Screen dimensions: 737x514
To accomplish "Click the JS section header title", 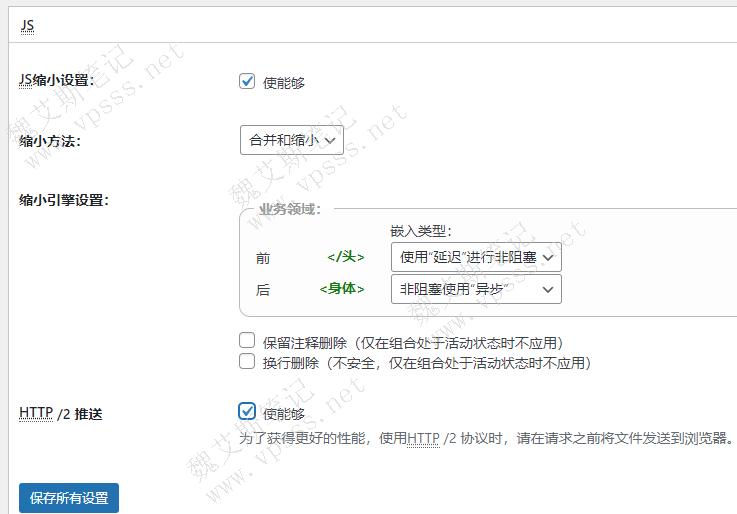I will pos(27,26).
